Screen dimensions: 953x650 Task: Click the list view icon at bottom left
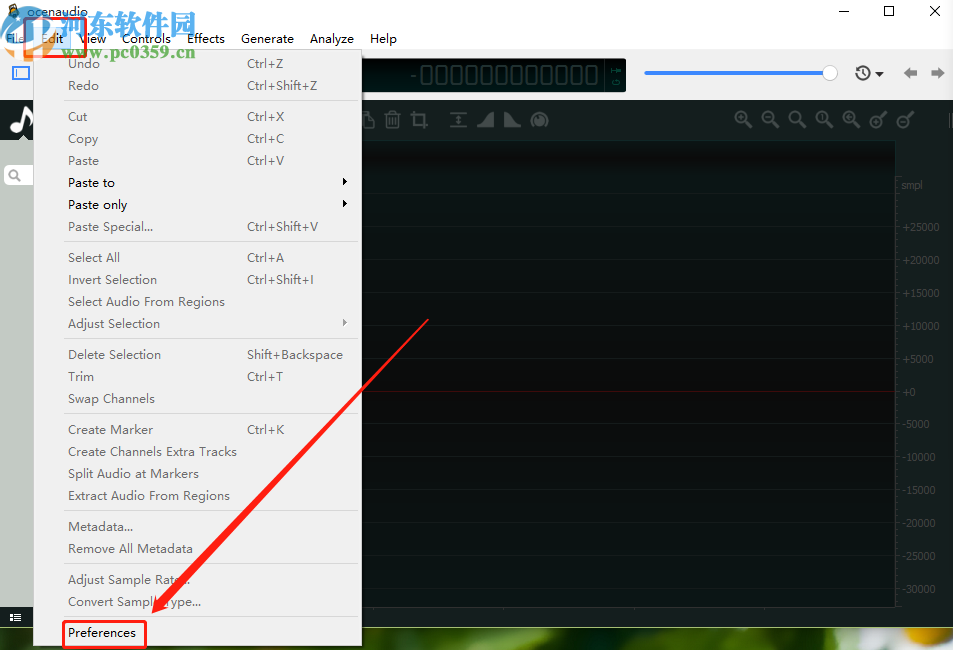(16, 617)
